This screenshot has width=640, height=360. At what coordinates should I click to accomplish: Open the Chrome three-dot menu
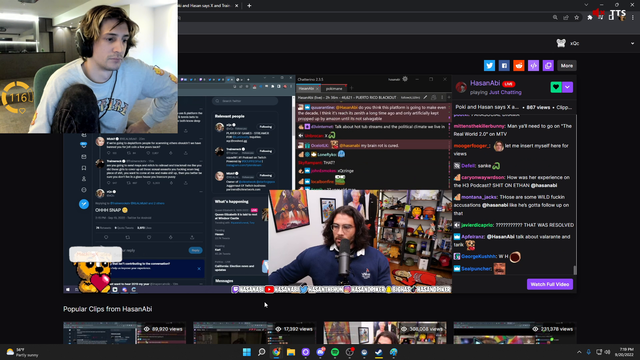(633, 18)
